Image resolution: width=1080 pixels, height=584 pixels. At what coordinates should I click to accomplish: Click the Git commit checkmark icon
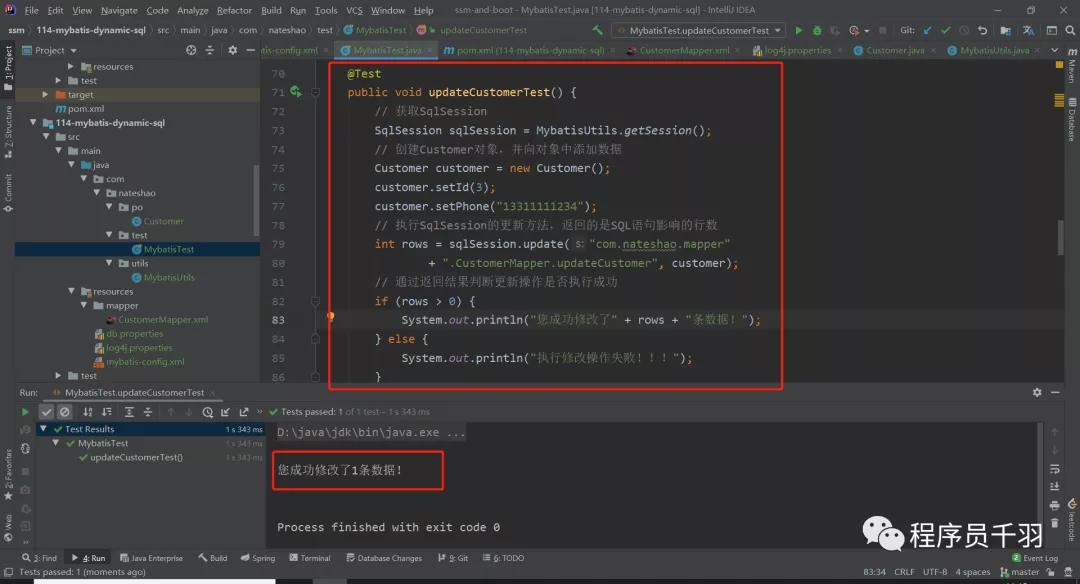click(x=946, y=31)
